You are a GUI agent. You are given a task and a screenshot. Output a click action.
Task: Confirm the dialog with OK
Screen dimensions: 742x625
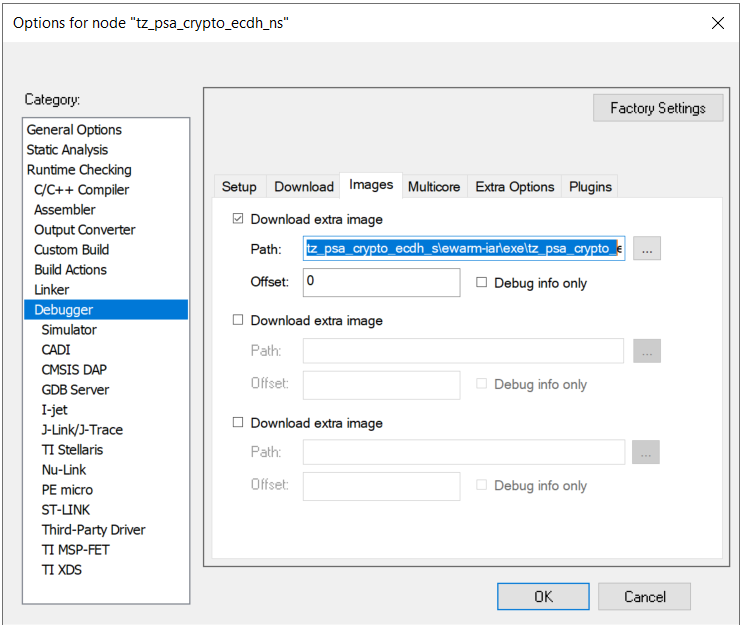click(x=543, y=597)
